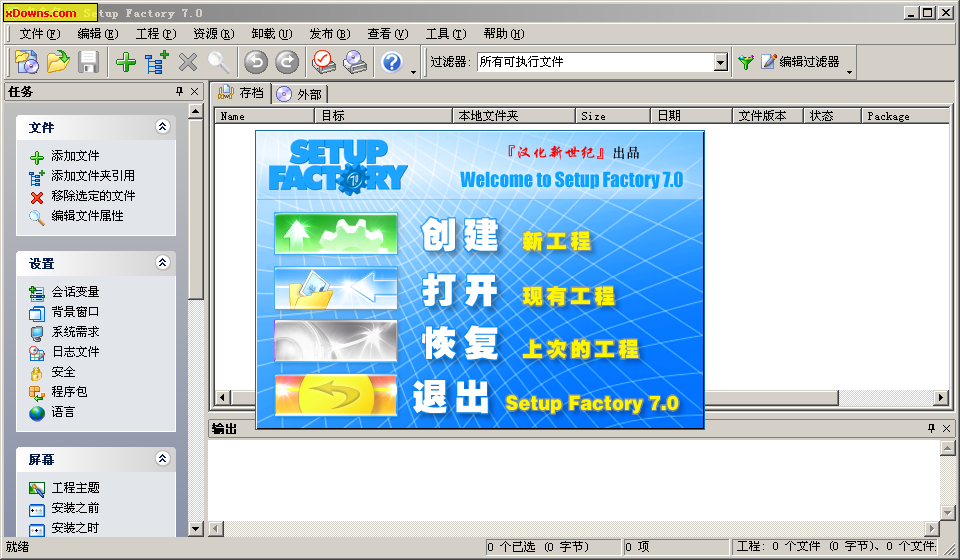This screenshot has height=560, width=960.
Task: Click inside the 所有可执行文件 filter field
Action: tap(595, 62)
